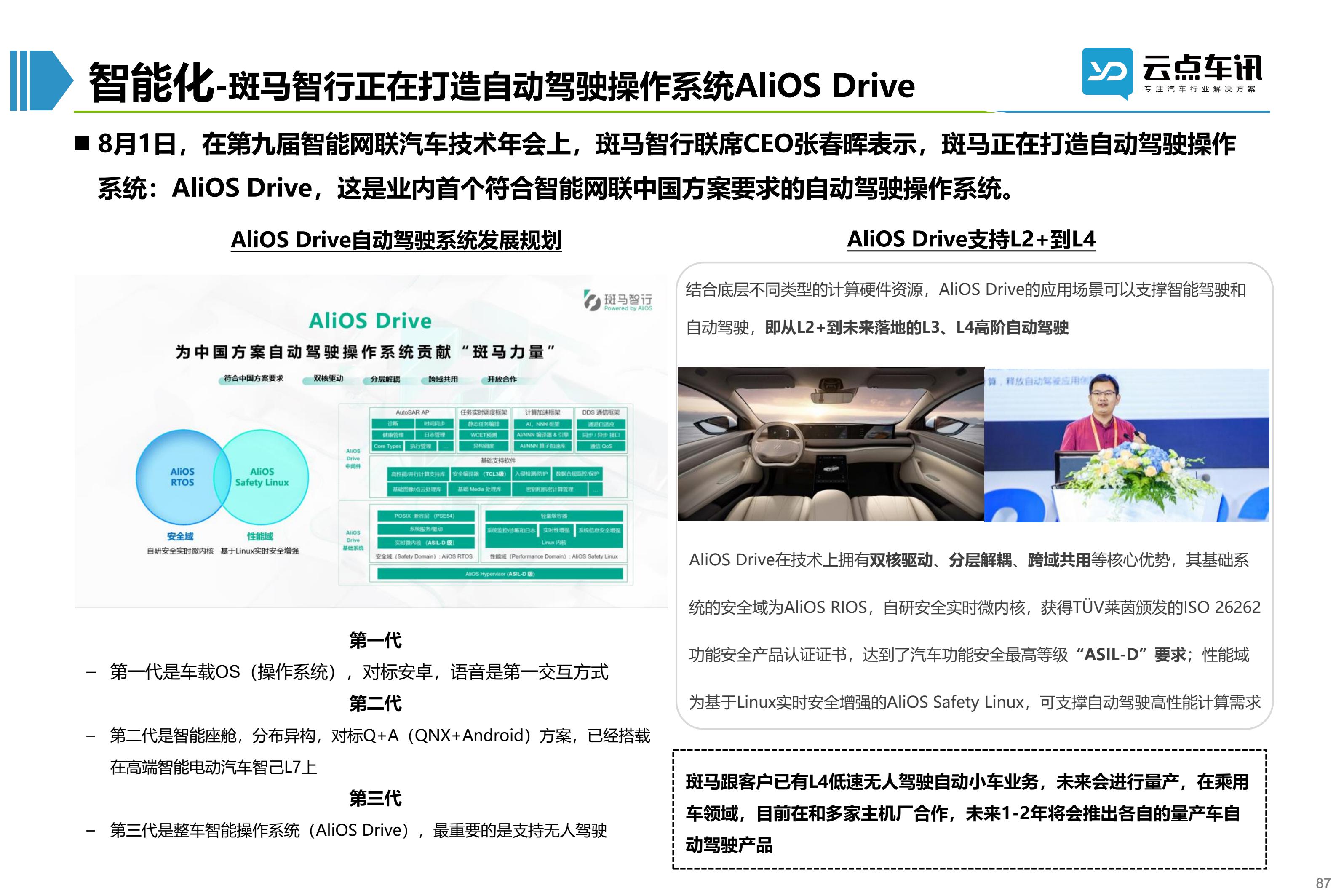The height and width of the screenshot is (896, 1344).
Task: Click the blue arrow icon beside the title
Action: click(x=41, y=80)
